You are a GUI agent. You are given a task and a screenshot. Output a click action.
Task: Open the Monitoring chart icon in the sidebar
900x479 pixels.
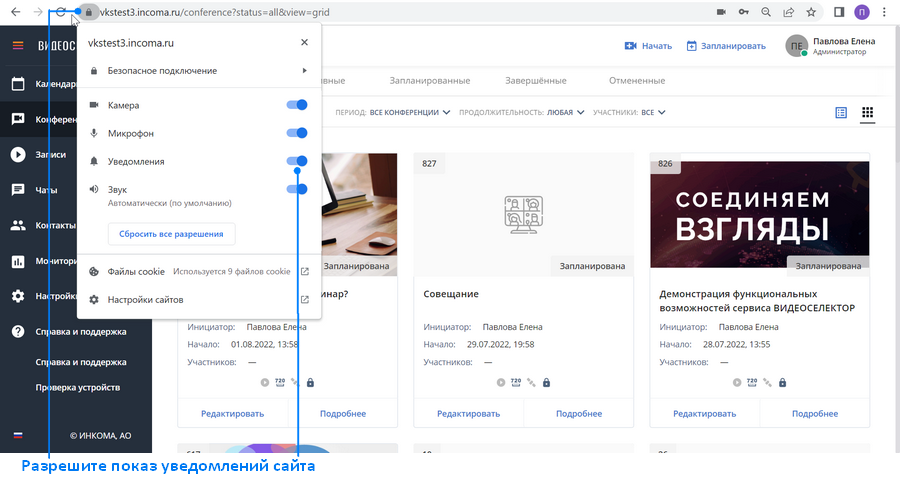pos(18,261)
